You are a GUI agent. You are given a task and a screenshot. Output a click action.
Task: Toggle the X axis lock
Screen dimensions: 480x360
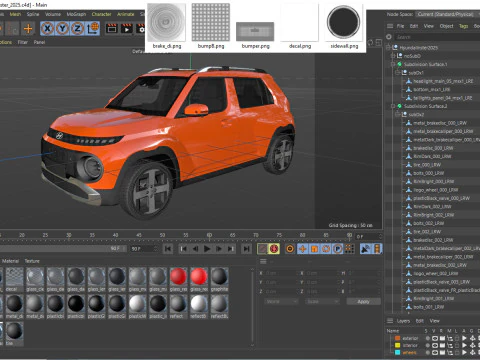pos(47,28)
